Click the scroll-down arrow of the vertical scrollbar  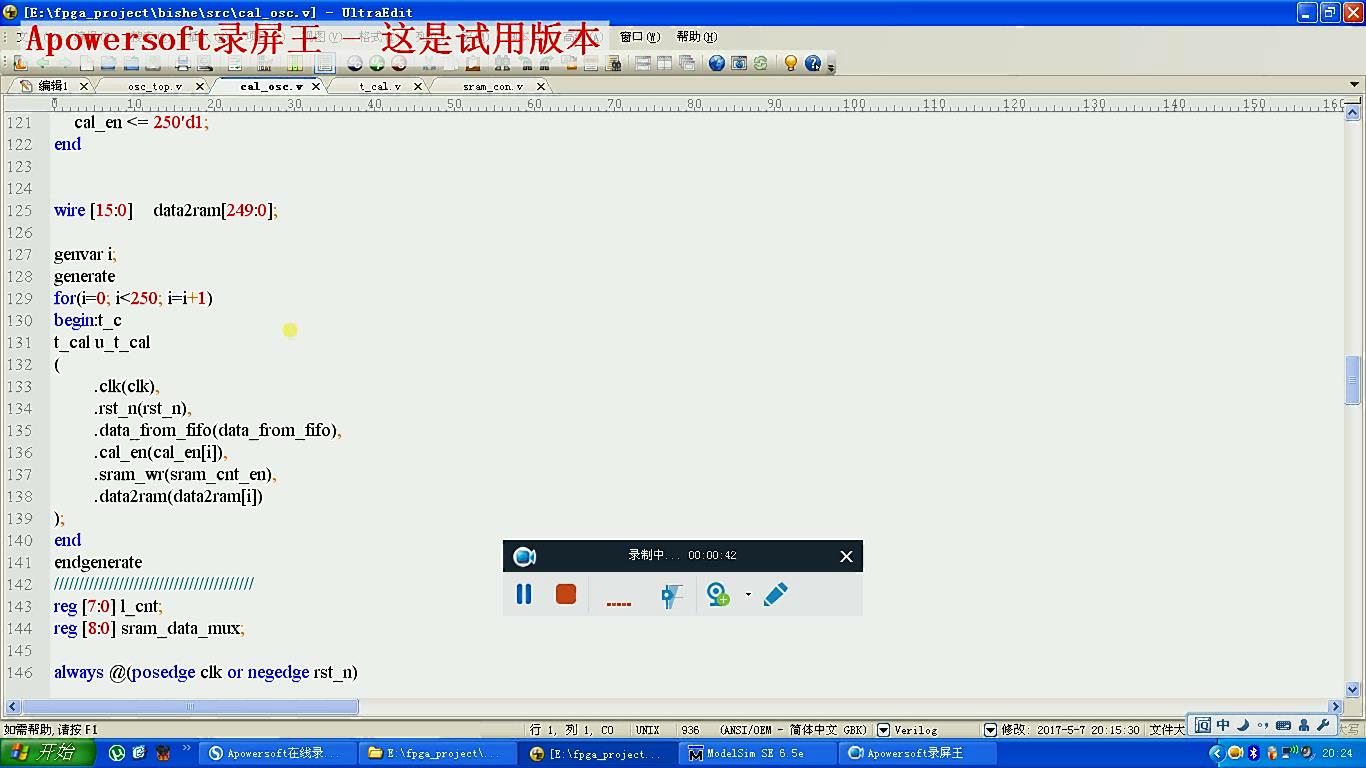pos(1353,689)
